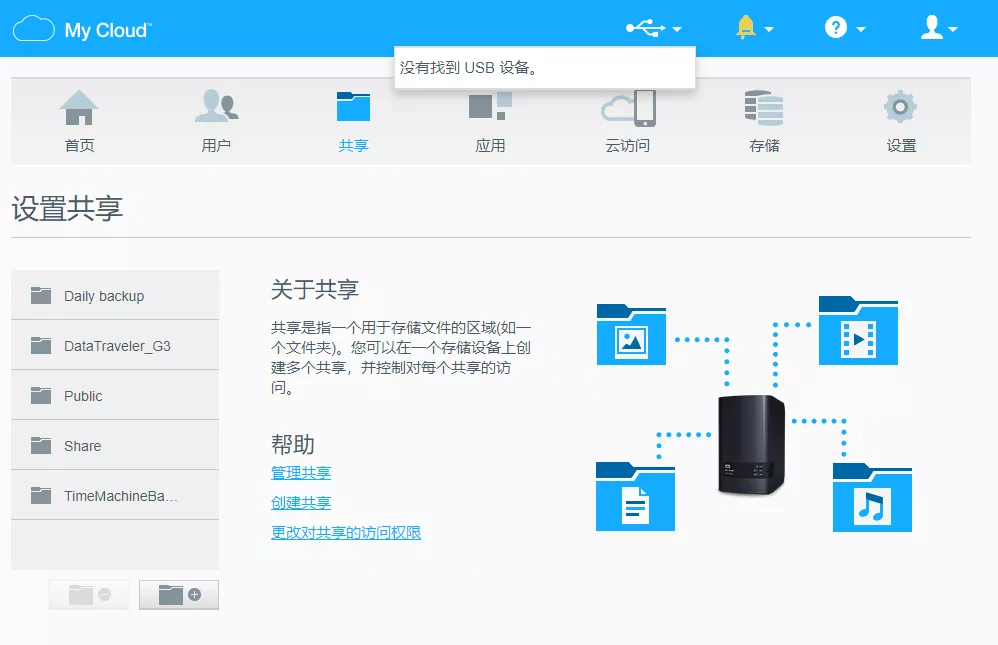Open the 设置 settings tab
Viewport: 998px width, 645px height.
[x=901, y=122]
